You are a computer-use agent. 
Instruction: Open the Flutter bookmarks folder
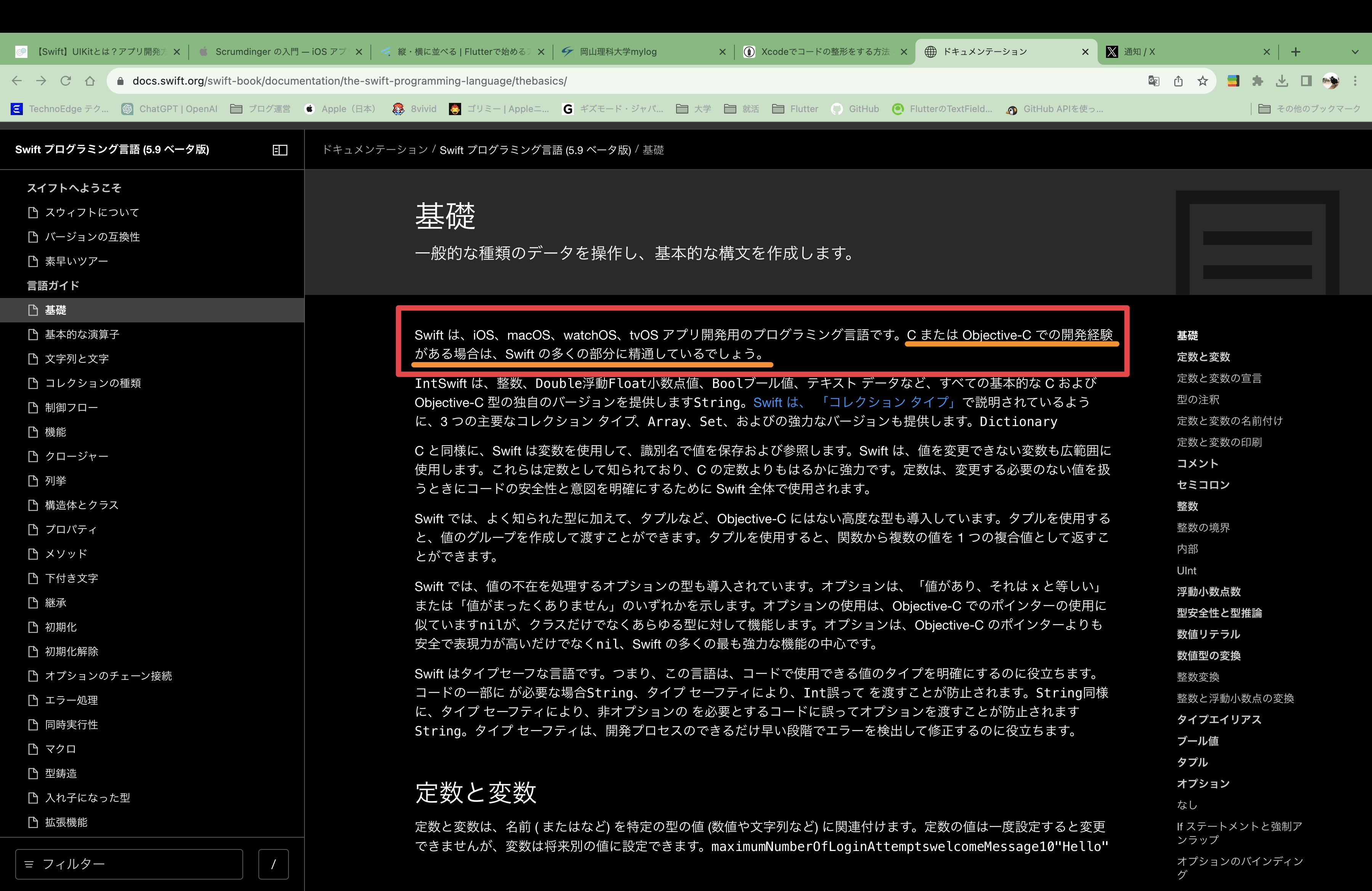point(795,109)
